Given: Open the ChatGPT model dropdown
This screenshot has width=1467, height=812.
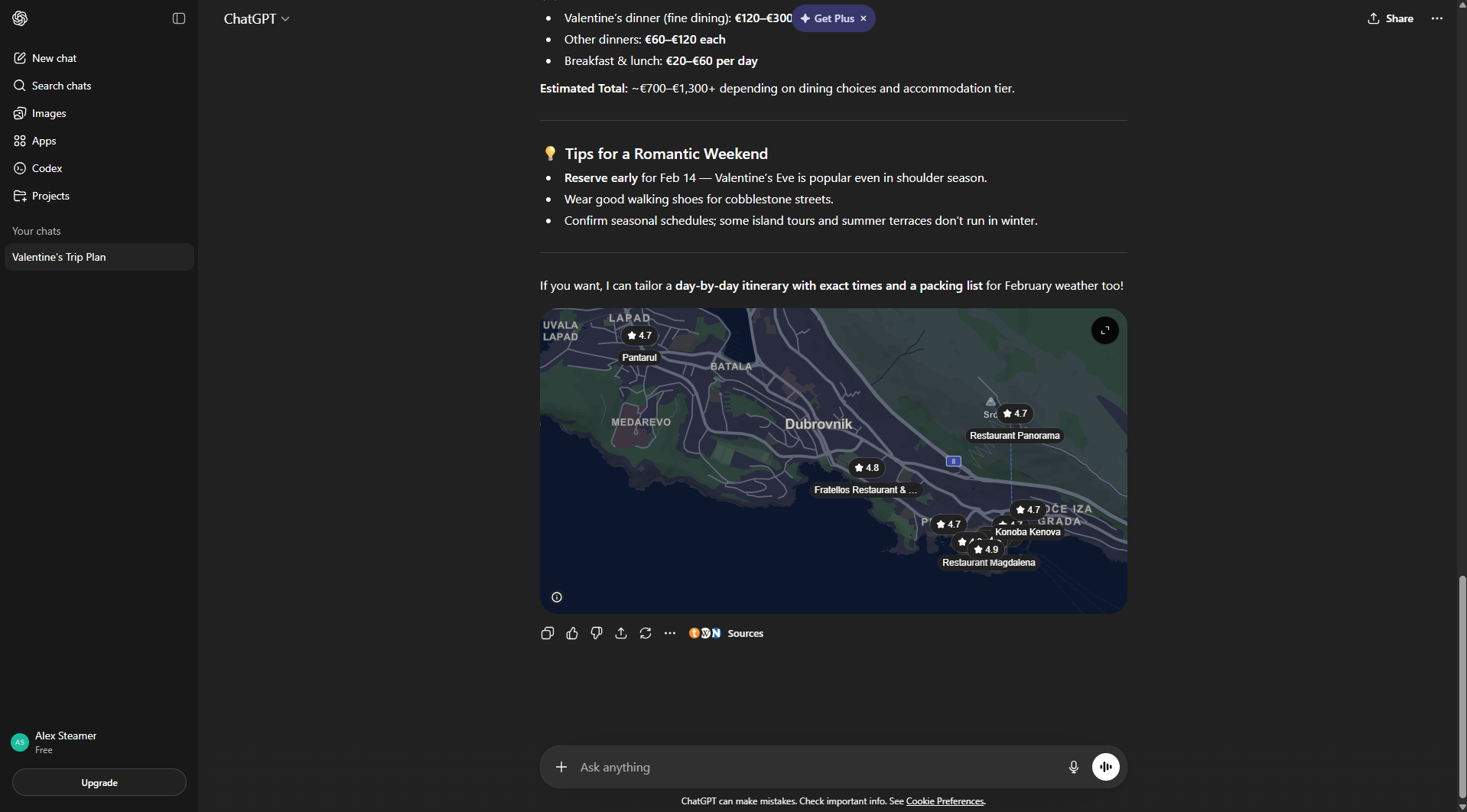Looking at the screenshot, I should (x=256, y=18).
